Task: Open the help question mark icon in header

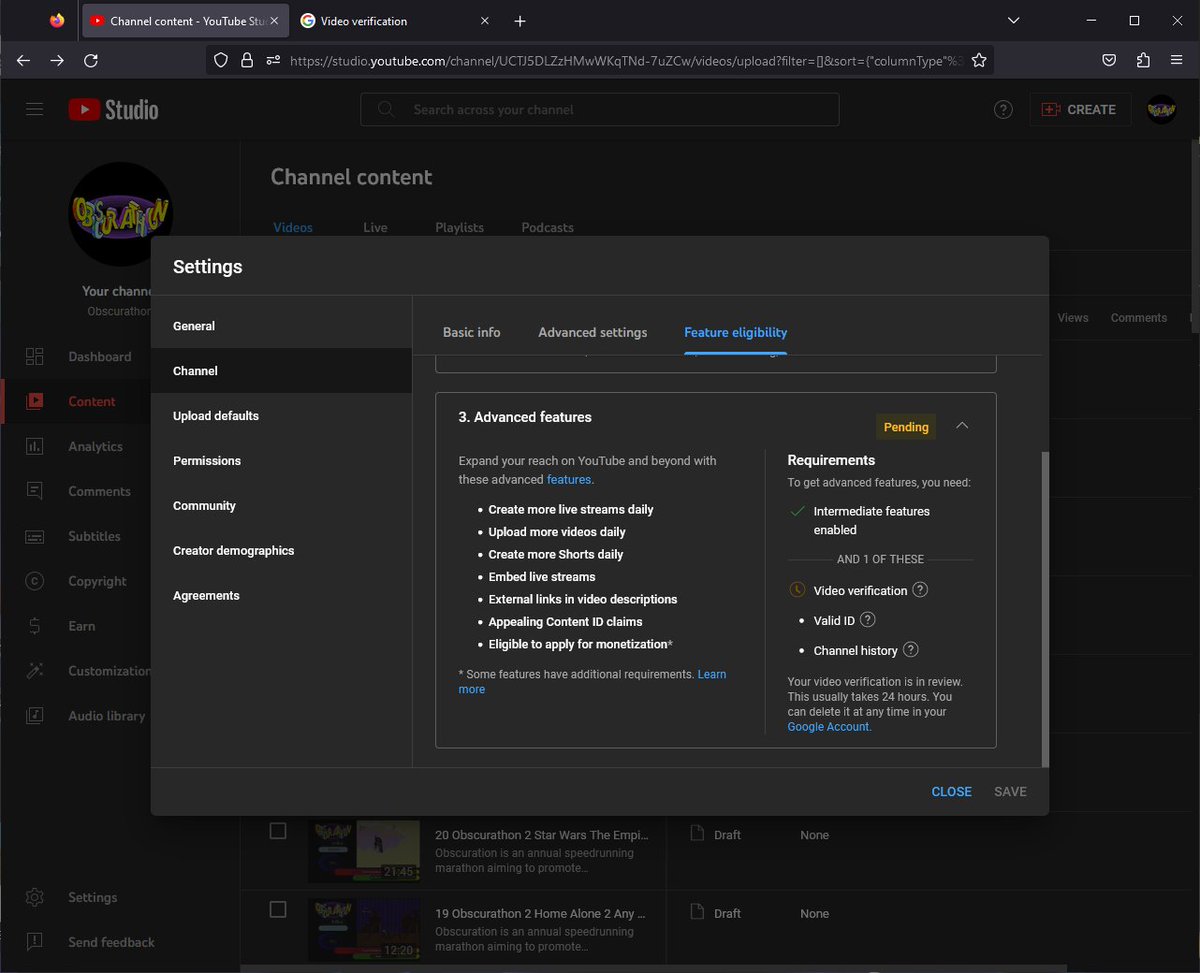Action: point(1003,110)
